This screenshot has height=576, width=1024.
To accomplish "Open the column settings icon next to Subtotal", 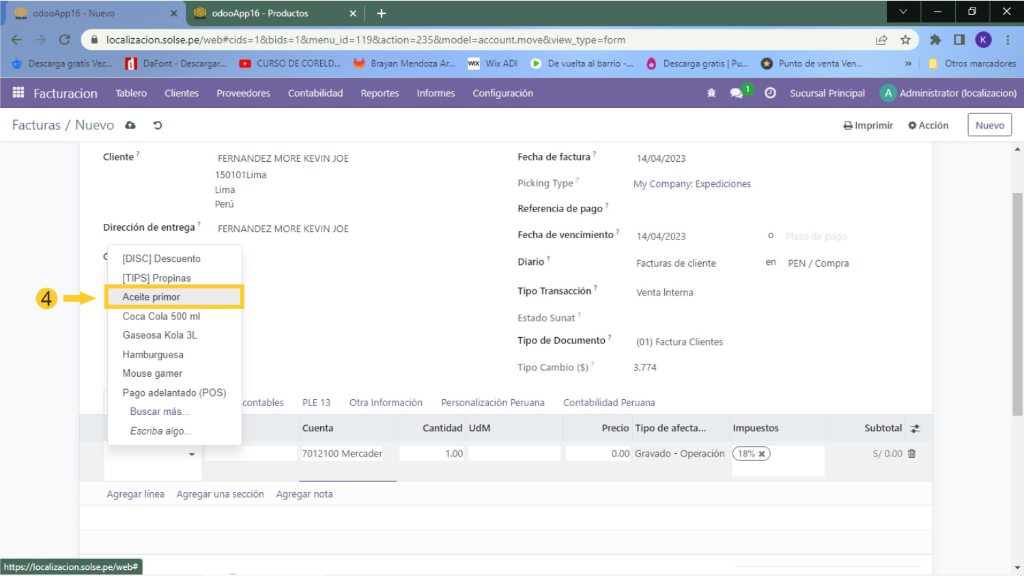I will [x=914, y=428].
